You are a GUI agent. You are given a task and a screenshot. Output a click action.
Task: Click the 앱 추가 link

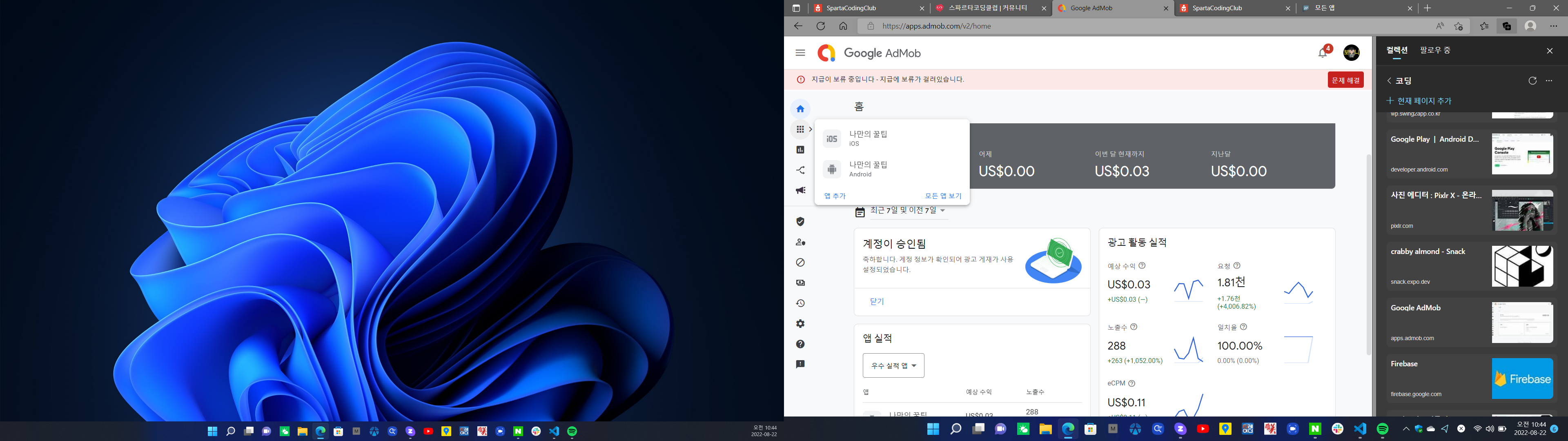click(835, 196)
